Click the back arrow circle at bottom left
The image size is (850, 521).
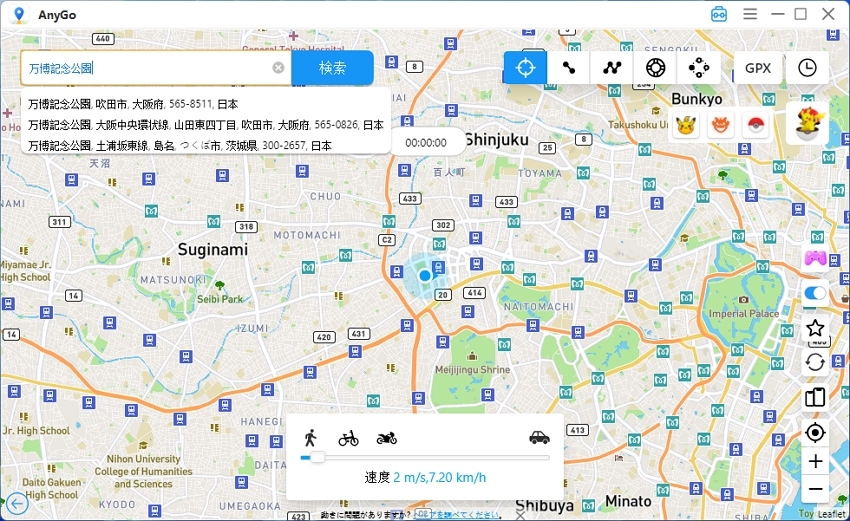tap(17, 504)
